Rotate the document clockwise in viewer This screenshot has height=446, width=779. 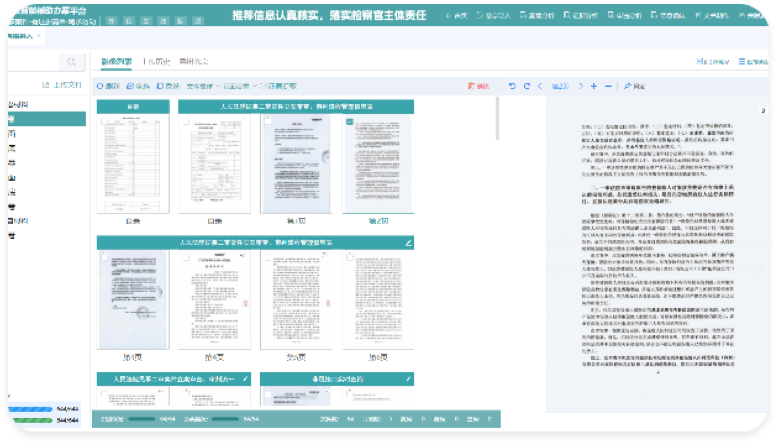(526, 86)
